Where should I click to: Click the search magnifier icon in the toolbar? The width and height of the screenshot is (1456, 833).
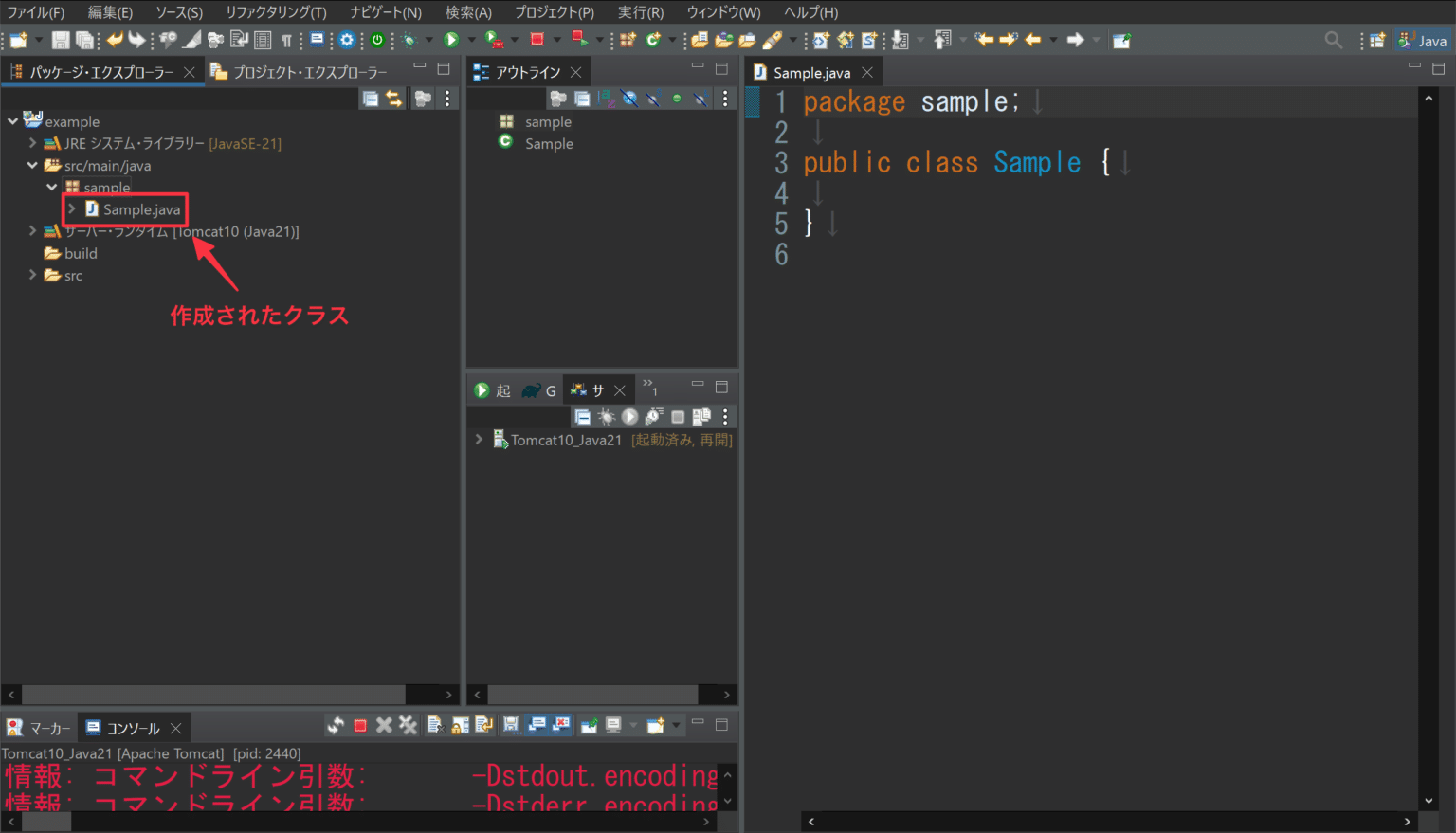coord(1333,40)
